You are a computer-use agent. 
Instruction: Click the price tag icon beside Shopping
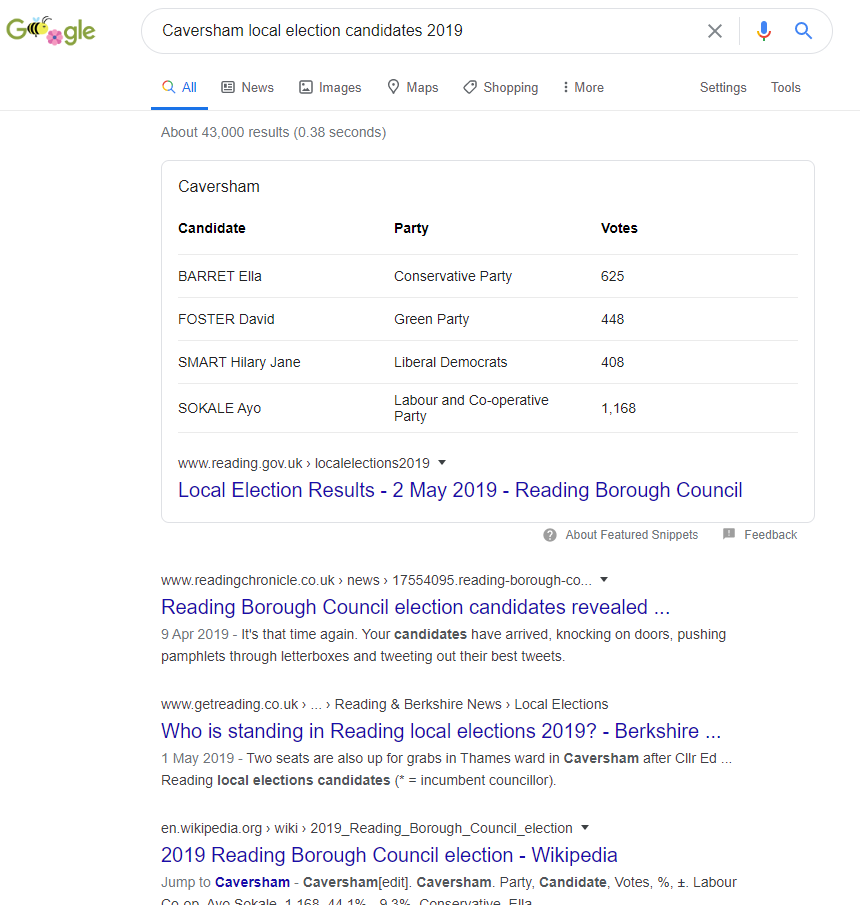tap(470, 87)
